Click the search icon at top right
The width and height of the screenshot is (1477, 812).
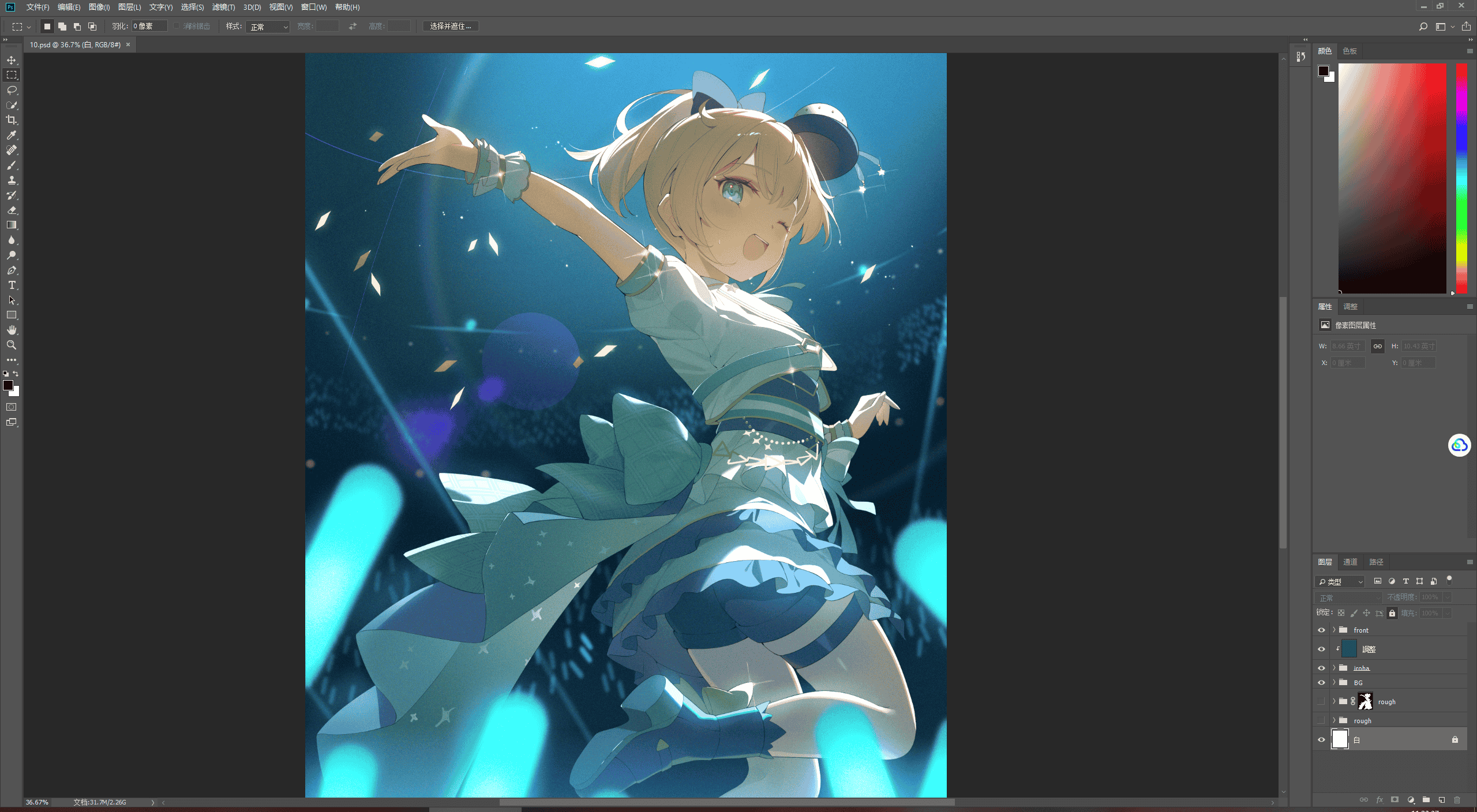click(1423, 27)
